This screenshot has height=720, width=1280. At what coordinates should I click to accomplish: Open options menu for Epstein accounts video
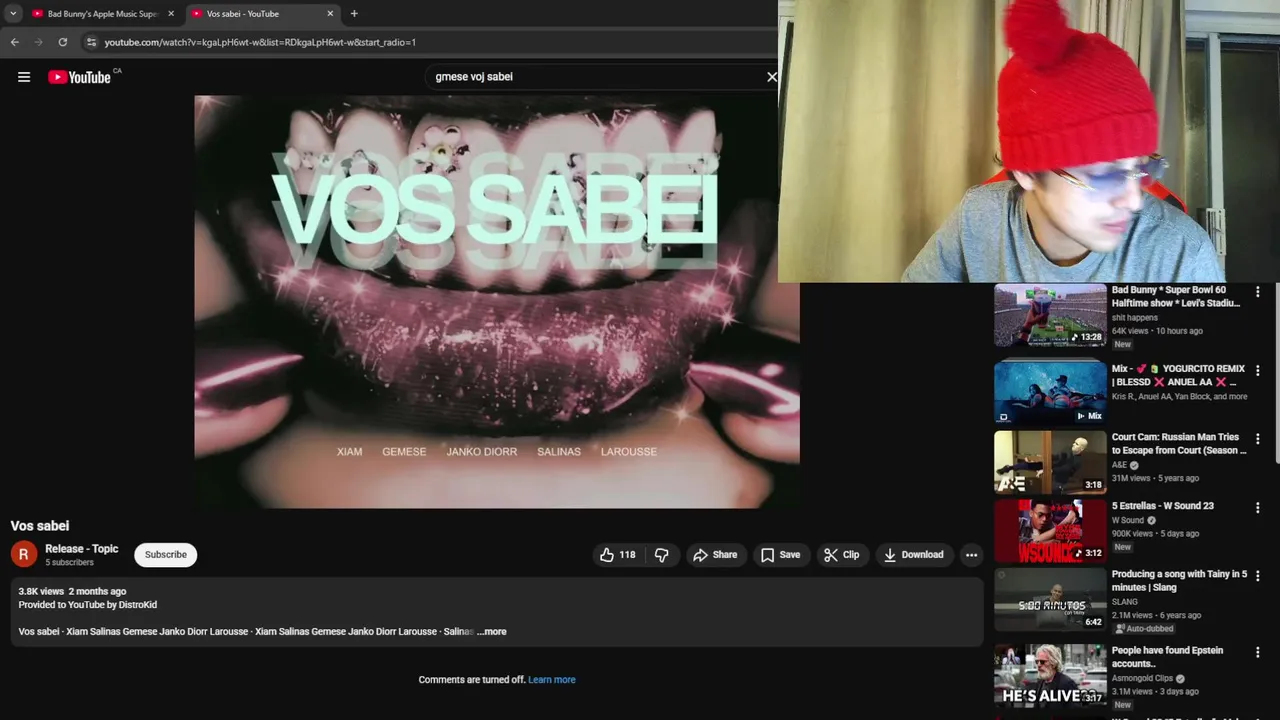point(1258,652)
